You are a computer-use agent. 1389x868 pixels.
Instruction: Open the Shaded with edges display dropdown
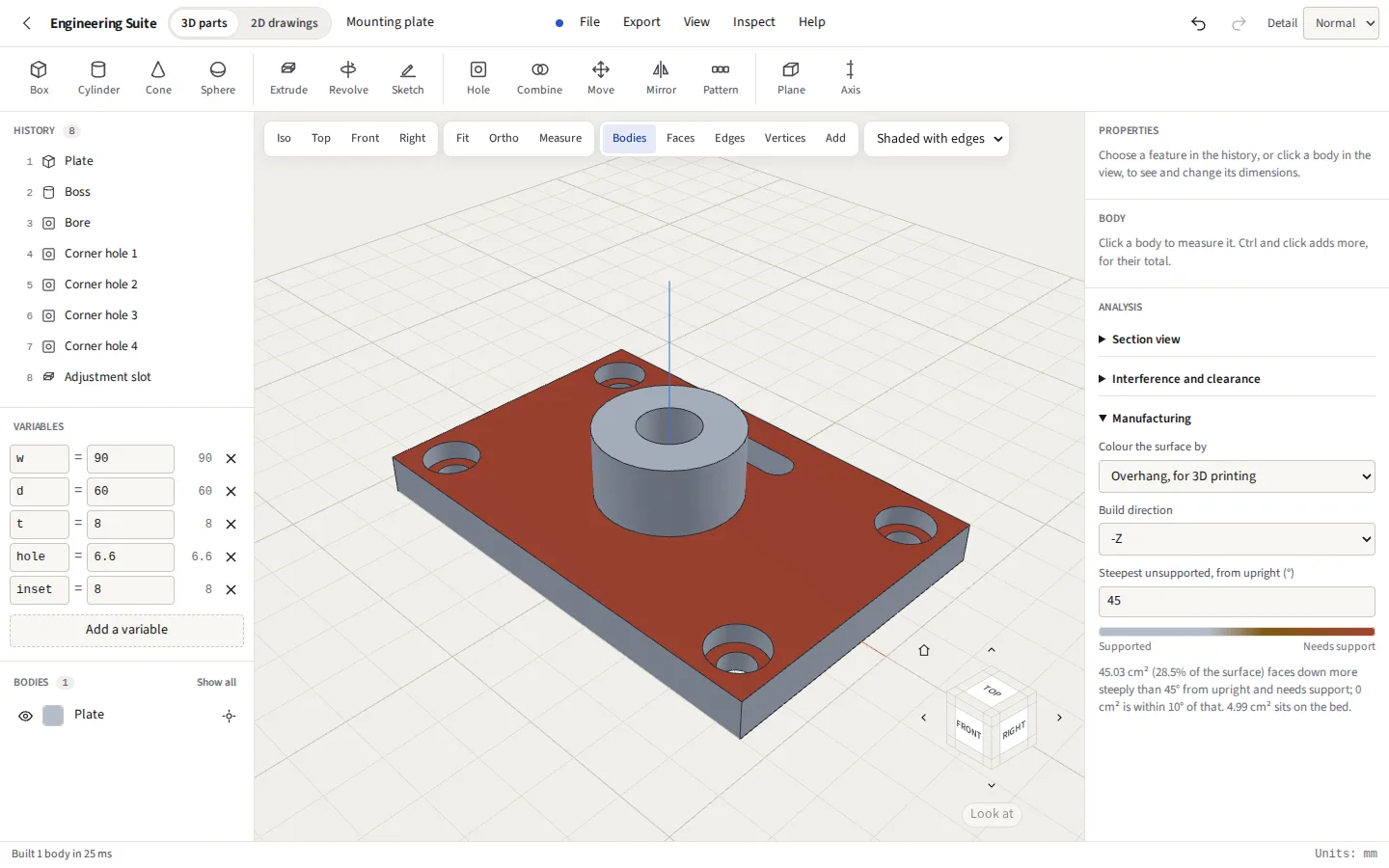[937, 139]
